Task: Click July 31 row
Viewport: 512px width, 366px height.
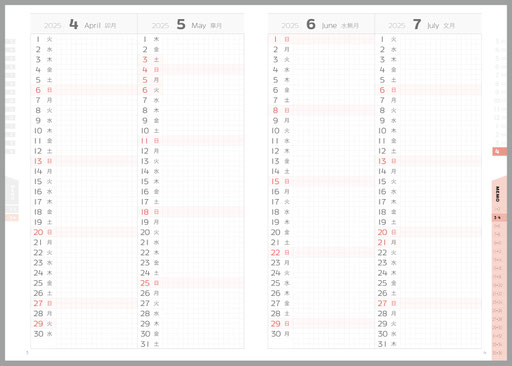Action: pyautogui.click(x=428, y=344)
